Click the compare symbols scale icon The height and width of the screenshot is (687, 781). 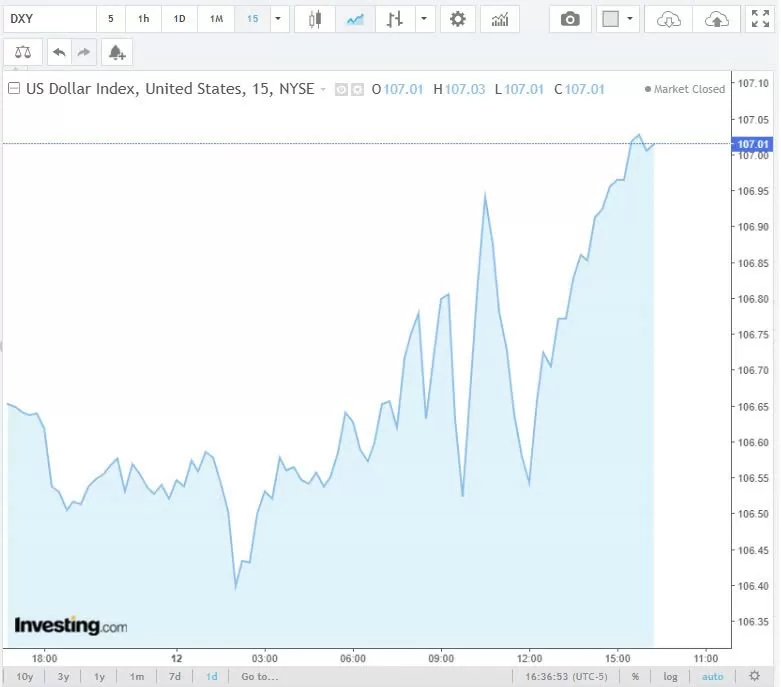point(23,52)
